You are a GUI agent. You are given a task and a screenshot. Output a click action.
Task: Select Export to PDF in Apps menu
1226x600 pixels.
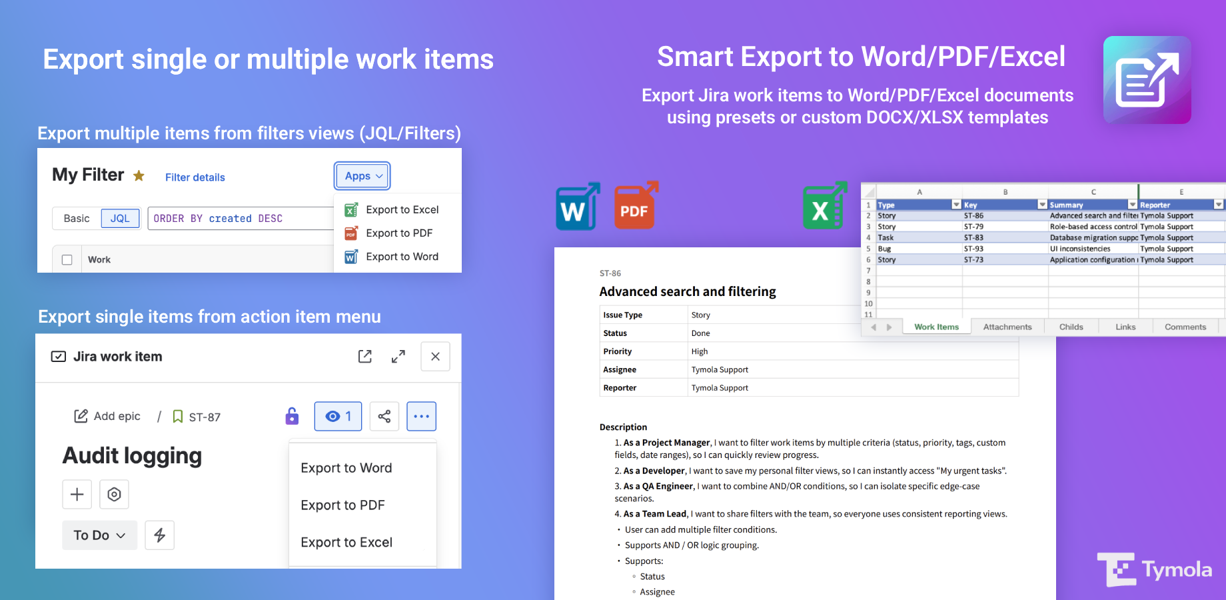coord(399,233)
